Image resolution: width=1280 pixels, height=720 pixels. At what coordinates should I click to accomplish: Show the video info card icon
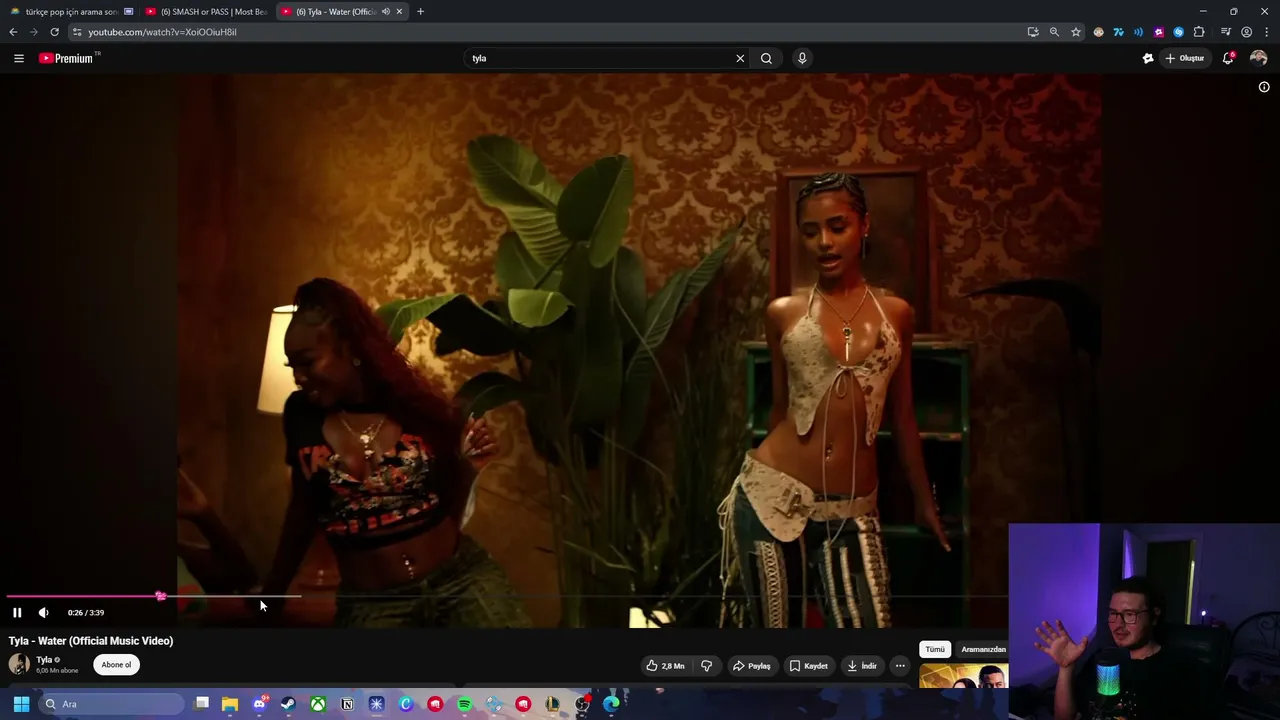1264,87
